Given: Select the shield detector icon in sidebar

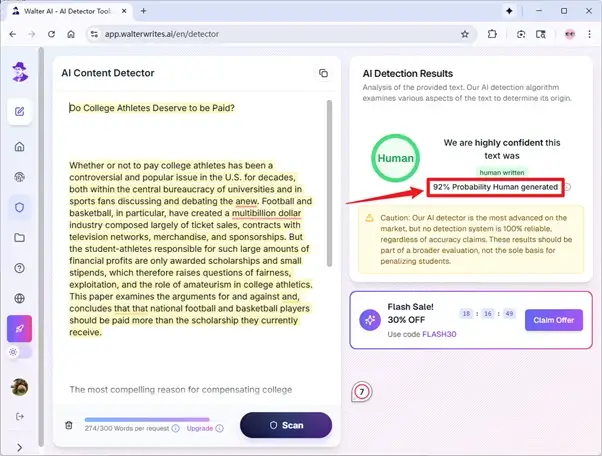Looking at the screenshot, I should point(19,207).
